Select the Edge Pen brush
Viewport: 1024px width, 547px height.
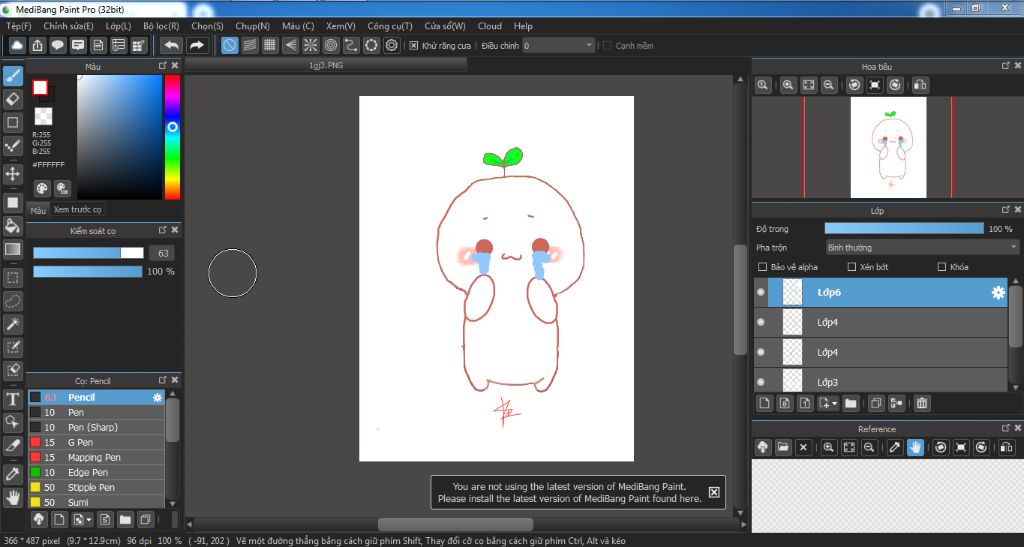coord(96,473)
